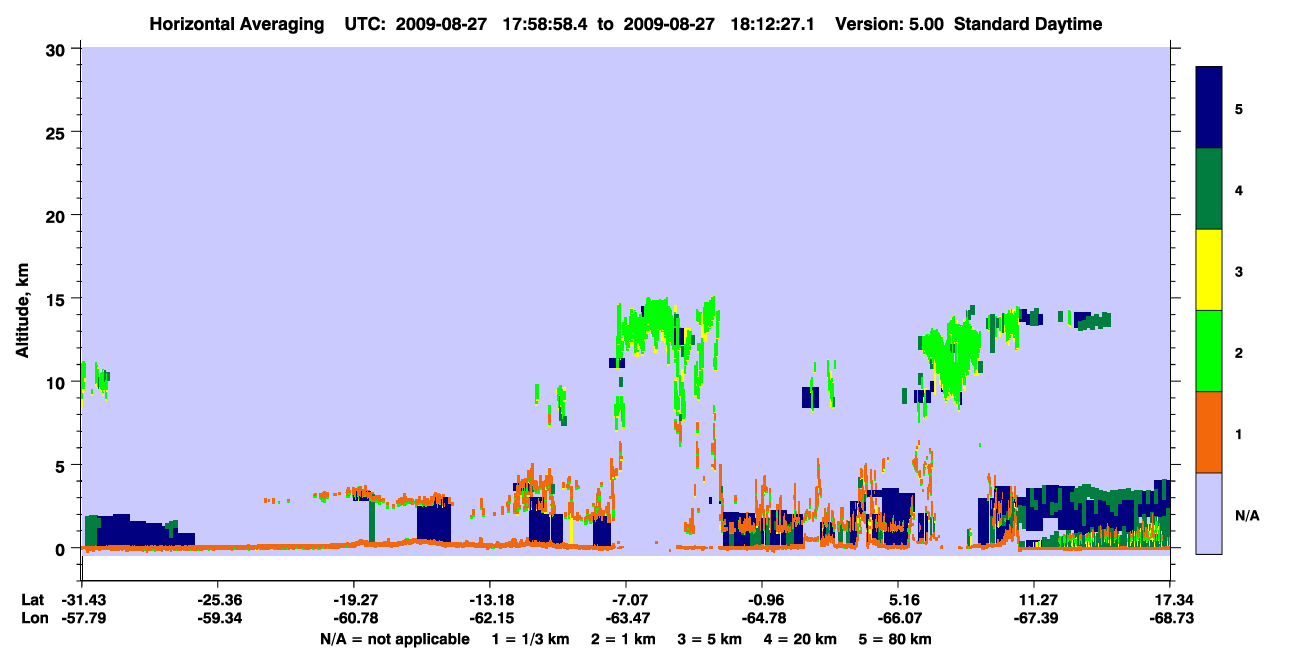The width and height of the screenshot is (1300, 667).
Task: Click the 'Lon' row label
Action: tap(34, 619)
